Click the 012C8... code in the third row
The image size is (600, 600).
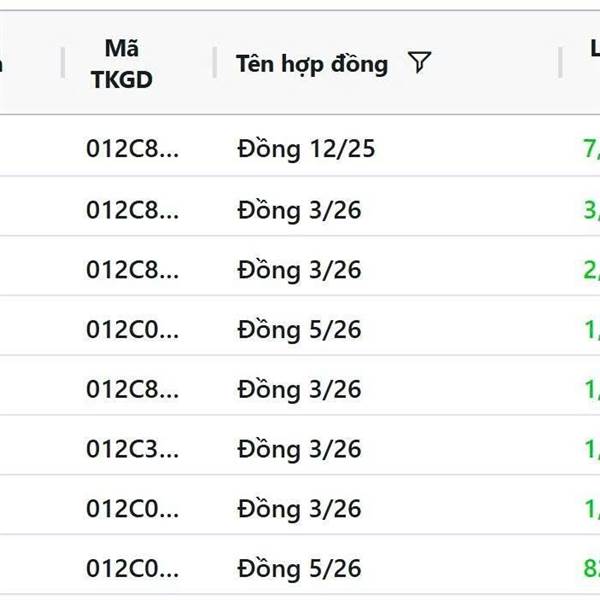point(133,270)
